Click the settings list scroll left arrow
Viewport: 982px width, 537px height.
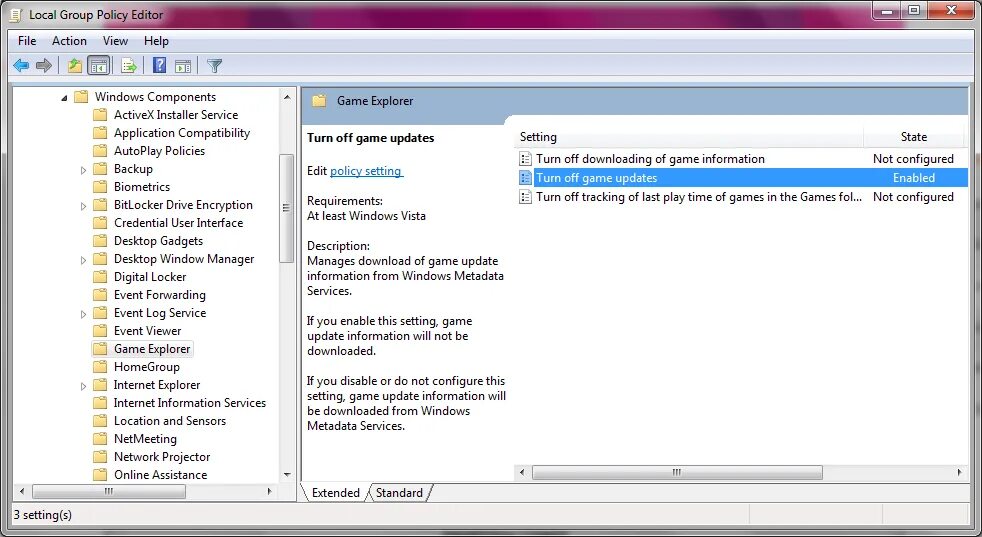522,473
